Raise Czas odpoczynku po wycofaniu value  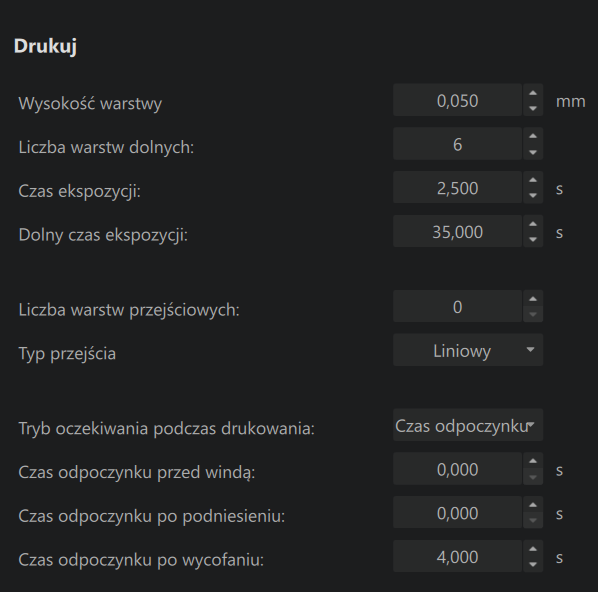533,549
